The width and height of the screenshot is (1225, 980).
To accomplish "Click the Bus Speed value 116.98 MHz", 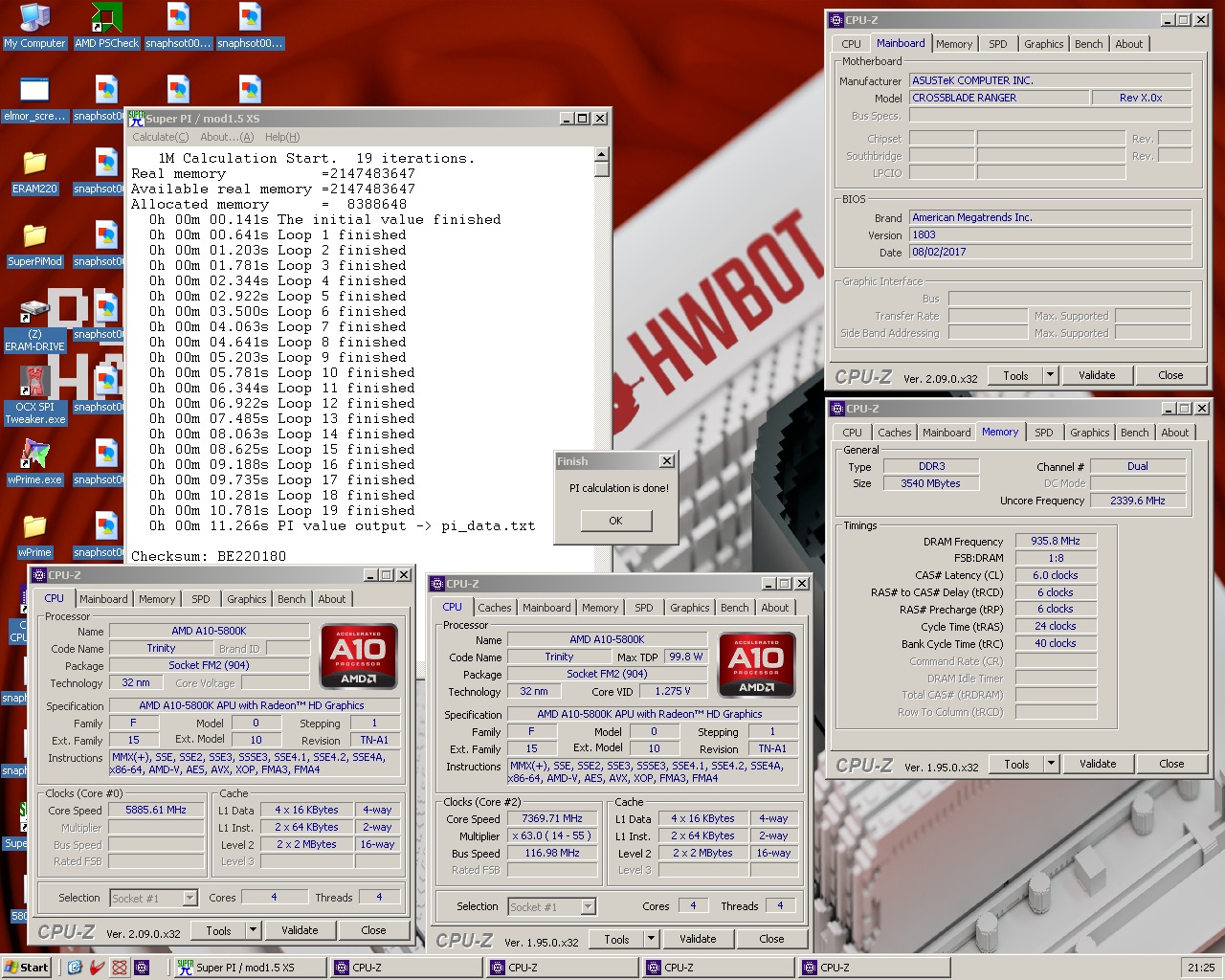I will pyautogui.click(x=551, y=853).
